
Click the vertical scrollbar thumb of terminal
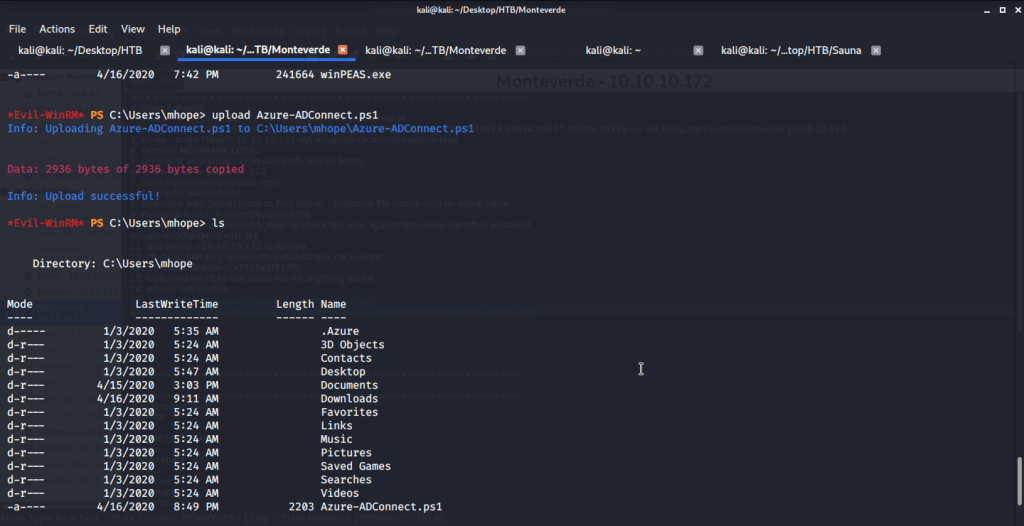coord(1019,484)
